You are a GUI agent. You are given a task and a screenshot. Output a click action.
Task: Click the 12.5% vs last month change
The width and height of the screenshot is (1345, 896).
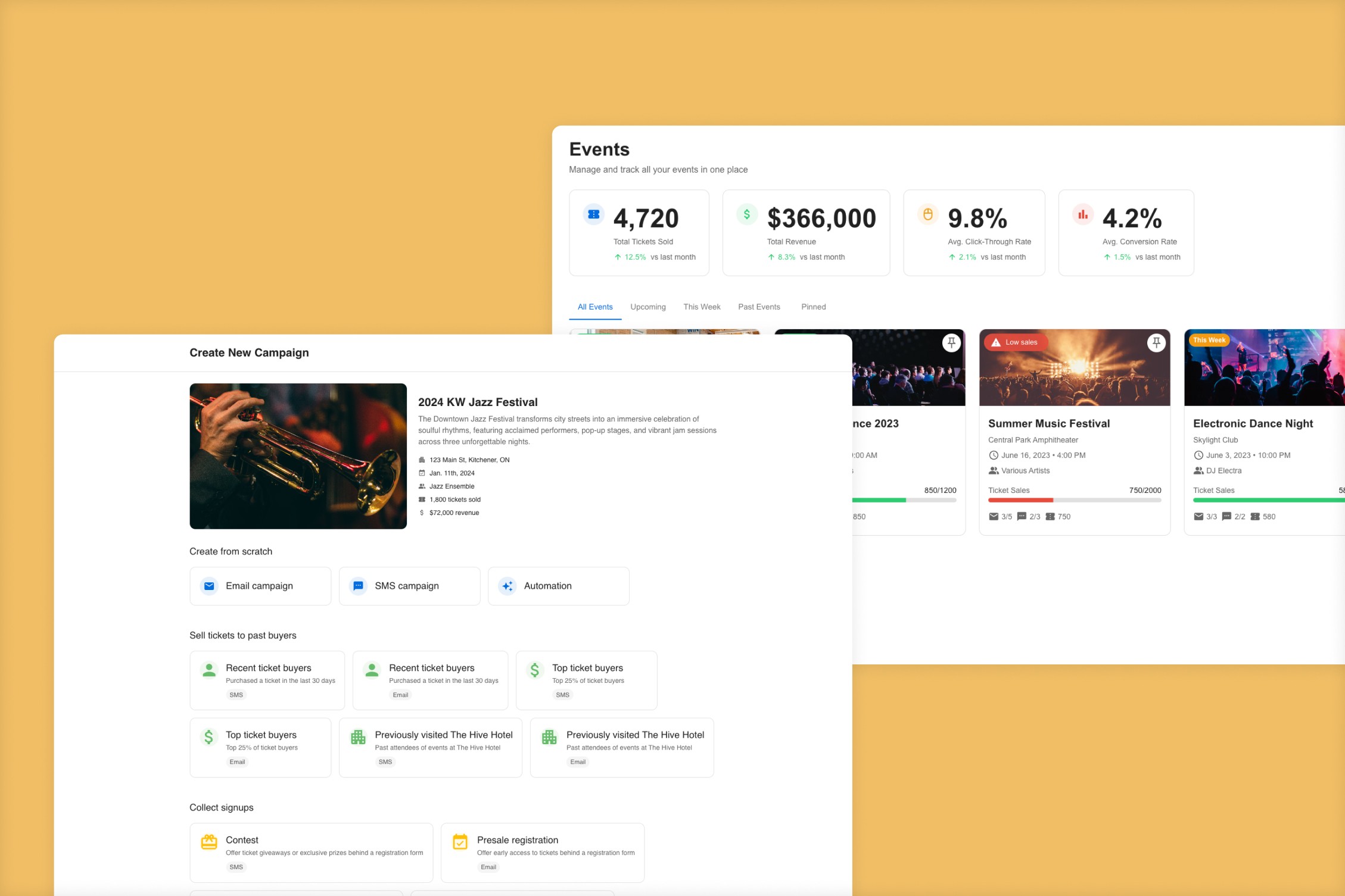point(655,258)
